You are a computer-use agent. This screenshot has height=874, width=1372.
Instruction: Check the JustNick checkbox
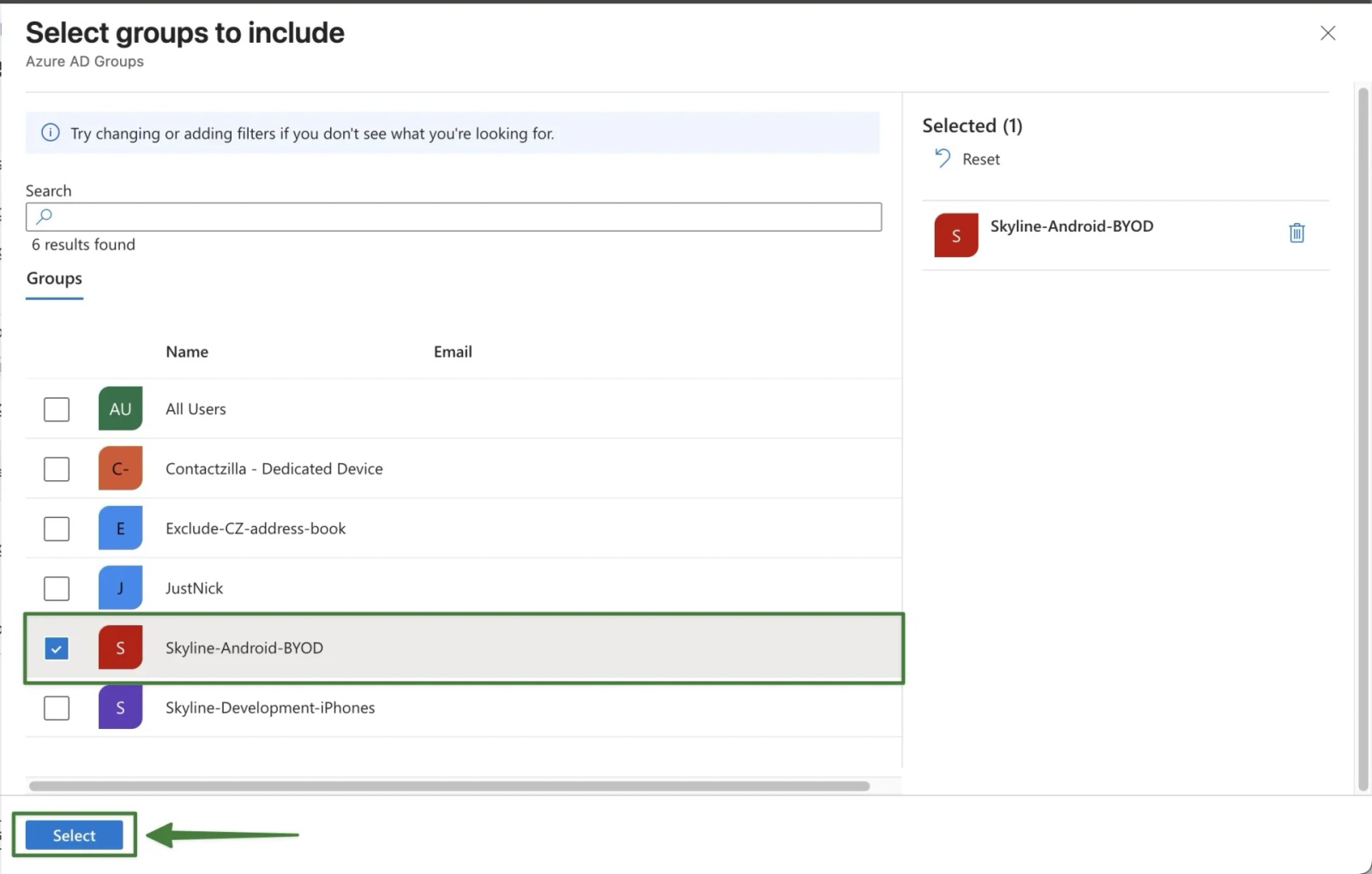(x=57, y=588)
